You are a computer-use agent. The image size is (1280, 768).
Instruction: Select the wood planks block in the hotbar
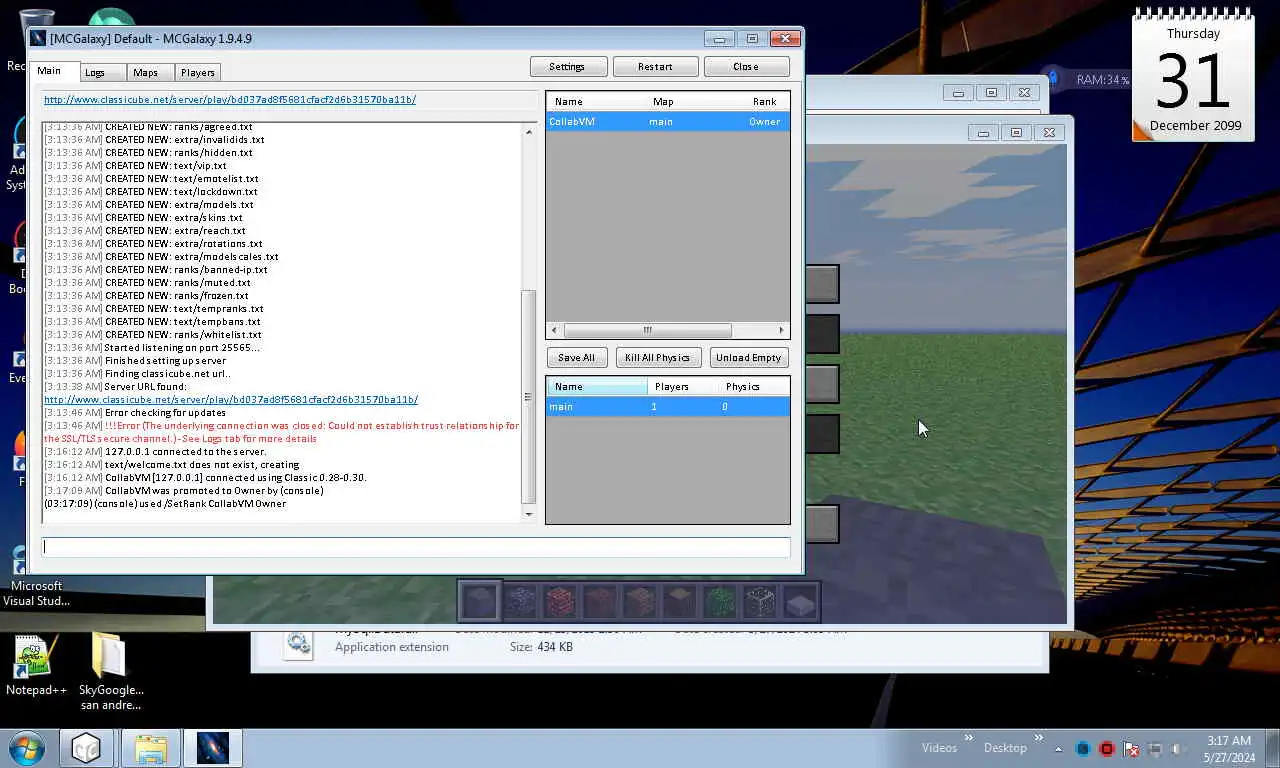click(639, 601)
